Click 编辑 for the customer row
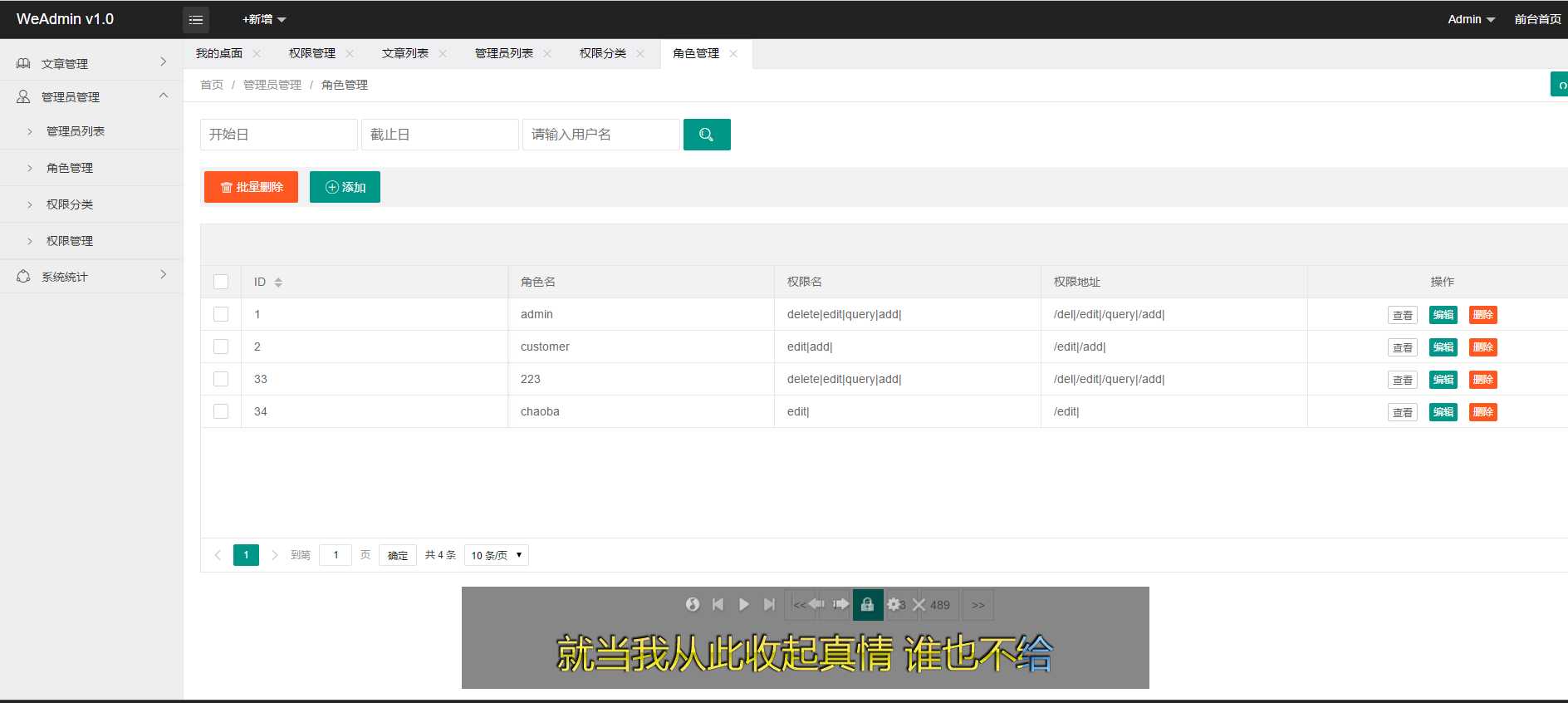Viewport: 1568px width, 703px height. point(1443,347)
